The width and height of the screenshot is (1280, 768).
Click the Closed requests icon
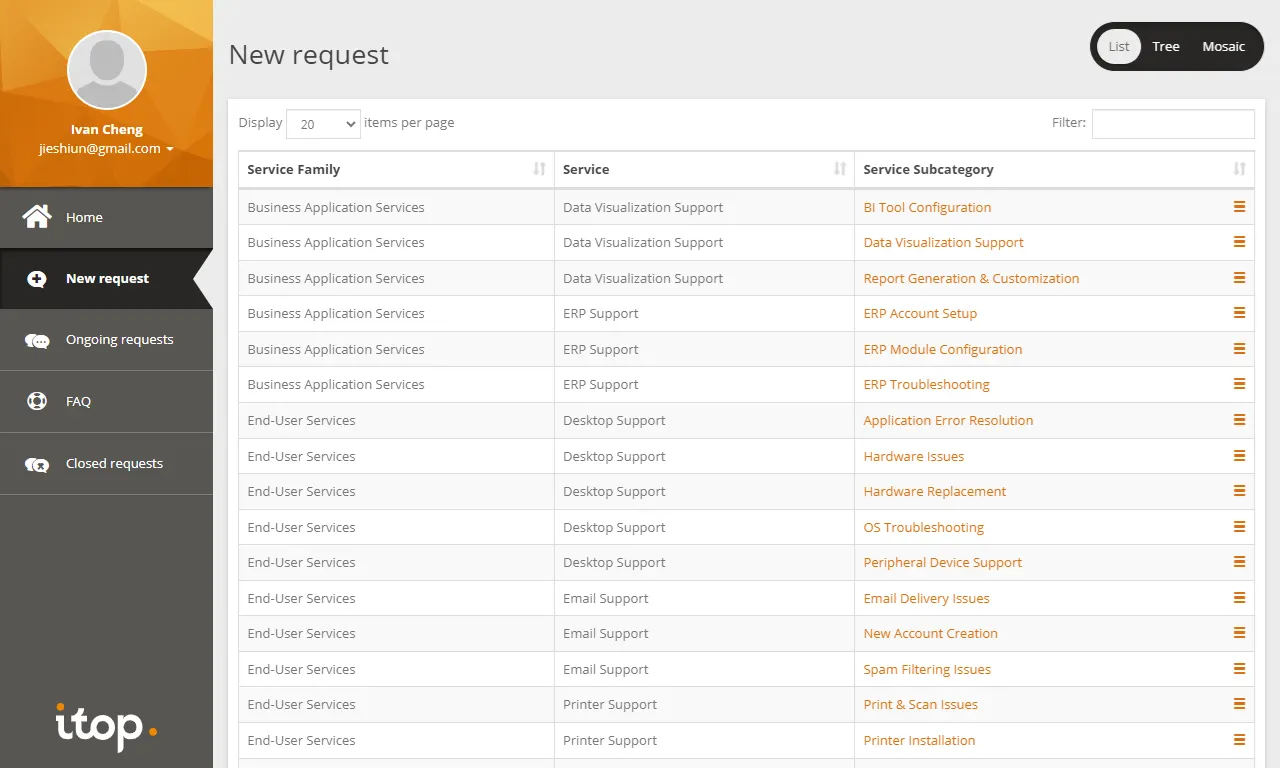[x=37, y=464]
